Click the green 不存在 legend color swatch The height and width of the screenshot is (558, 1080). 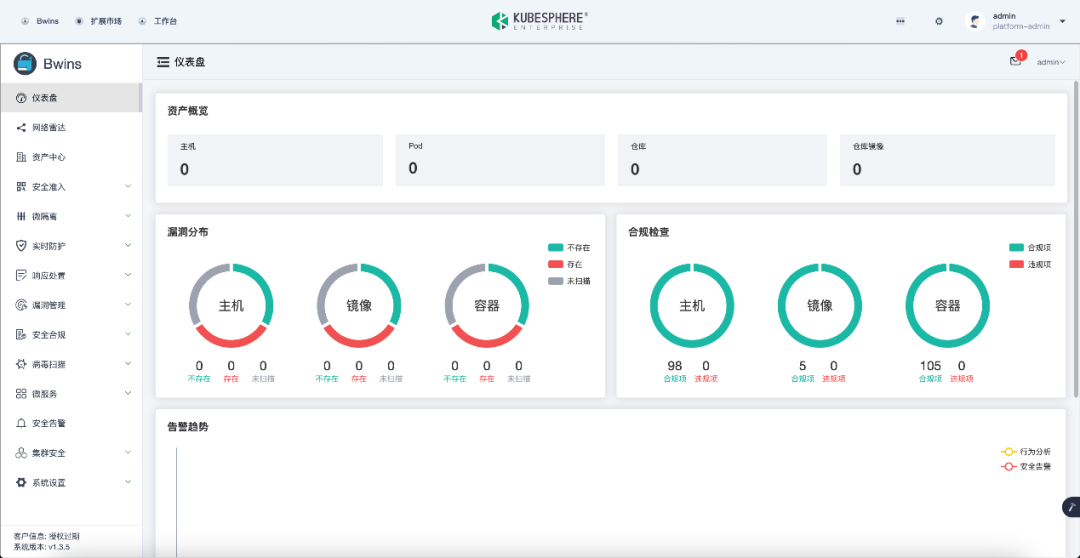pyautogui.click(x=556, y=247)
